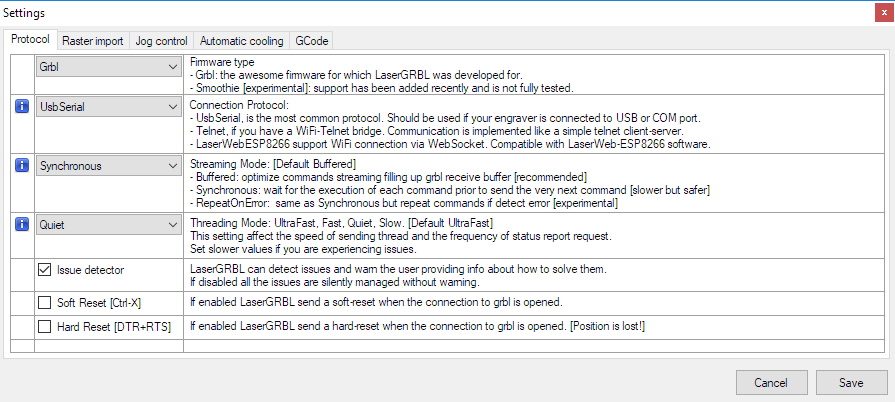
Task: Click info icon next to Synchronous mode
Action: click(22, 166)
